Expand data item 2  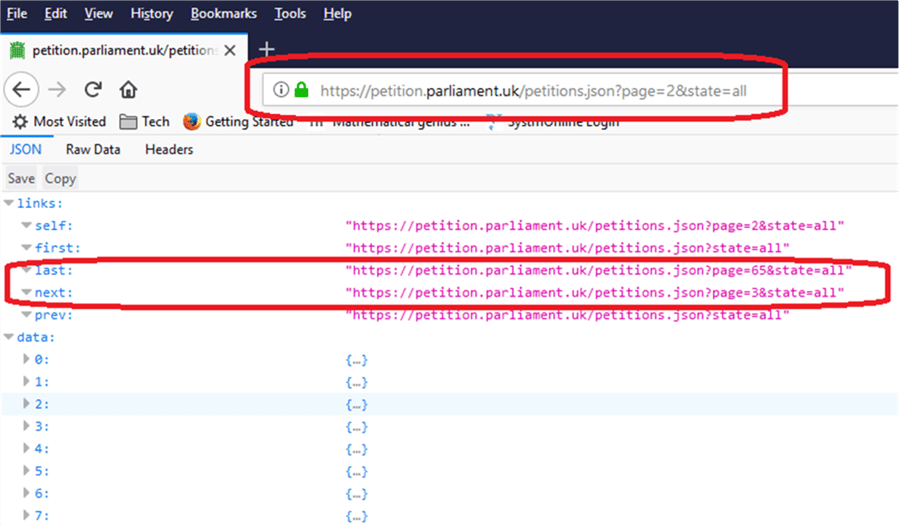26,403
